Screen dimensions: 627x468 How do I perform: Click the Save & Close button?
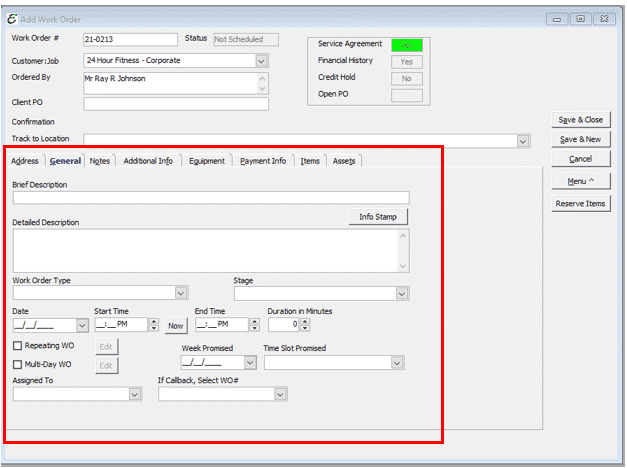tap(581, 120)
